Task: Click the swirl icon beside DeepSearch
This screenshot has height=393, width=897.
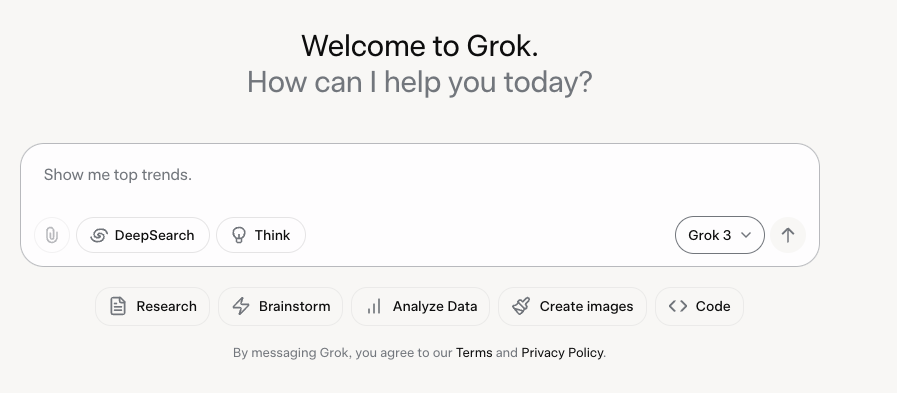Action: click(99, 235)
